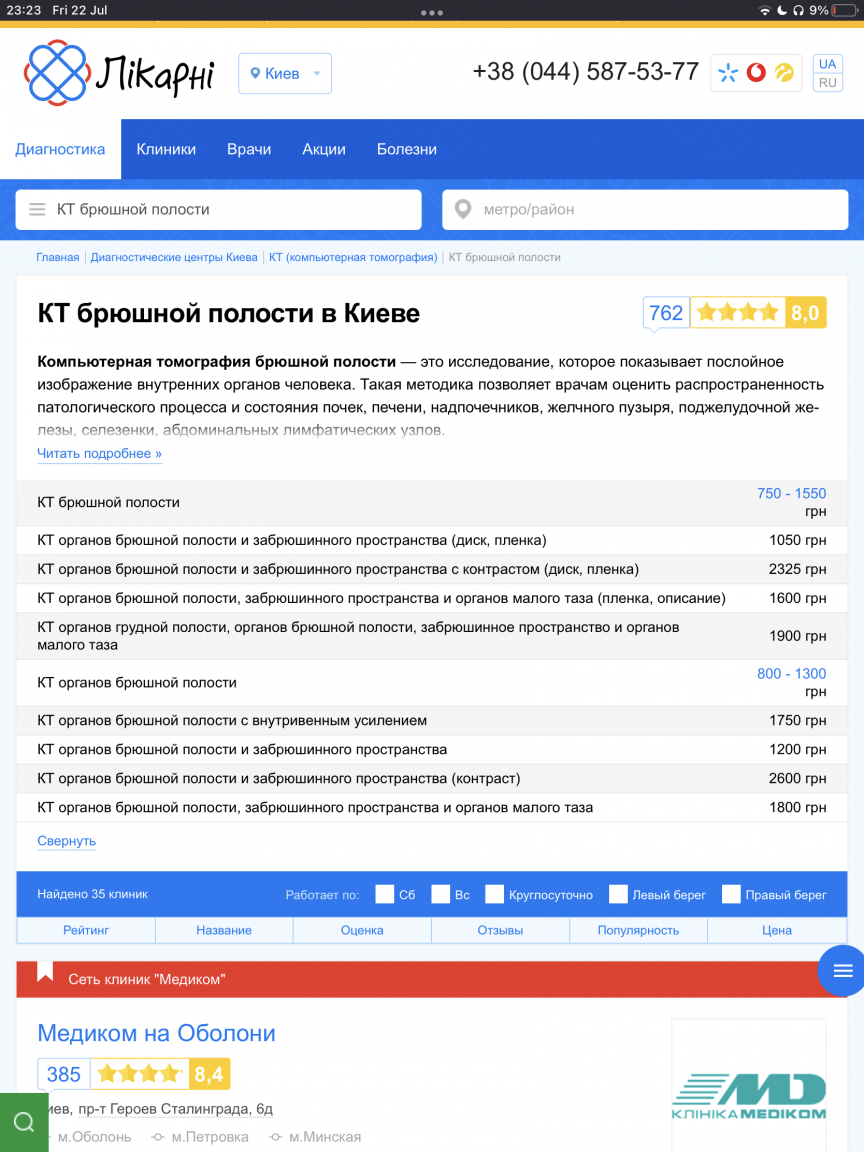Open the green search button
864x1152 pixels.
(x=24, y=1123)
